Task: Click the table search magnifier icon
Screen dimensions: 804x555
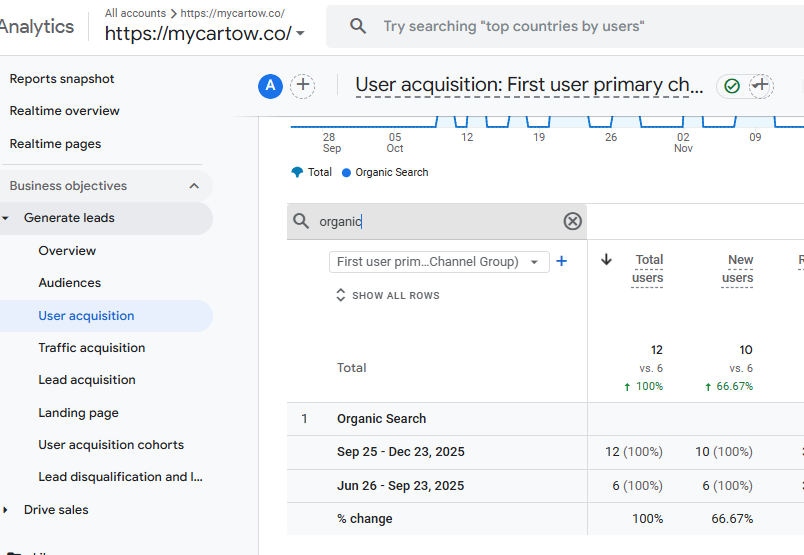Action: [301, 221]
